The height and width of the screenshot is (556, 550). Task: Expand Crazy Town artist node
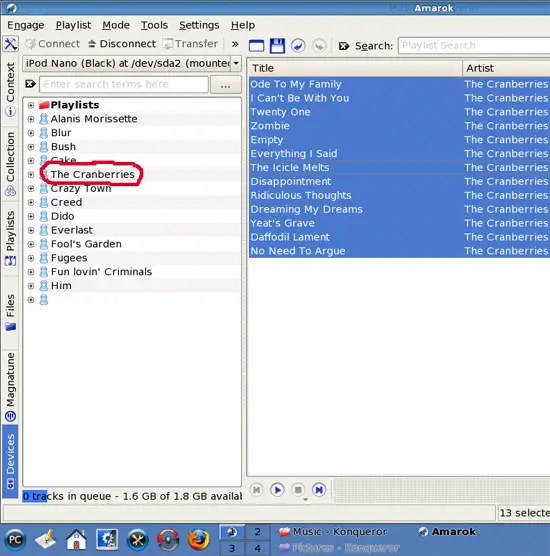[31, 188]
